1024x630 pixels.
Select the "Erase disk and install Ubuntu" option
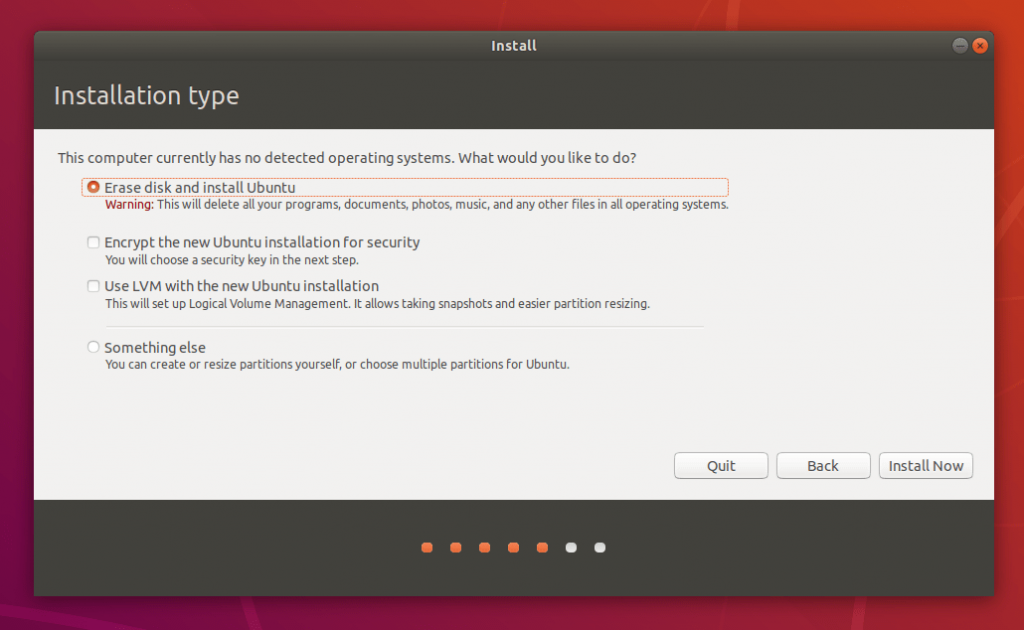[92, 187]
